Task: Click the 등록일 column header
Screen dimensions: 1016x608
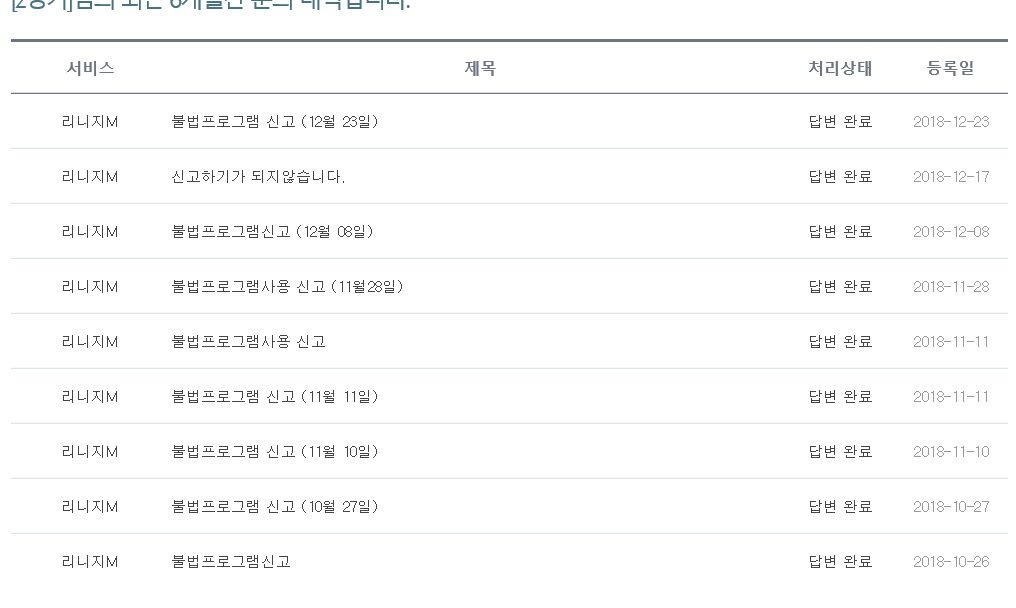Action: pyautogui.click(x=951, y=68)
